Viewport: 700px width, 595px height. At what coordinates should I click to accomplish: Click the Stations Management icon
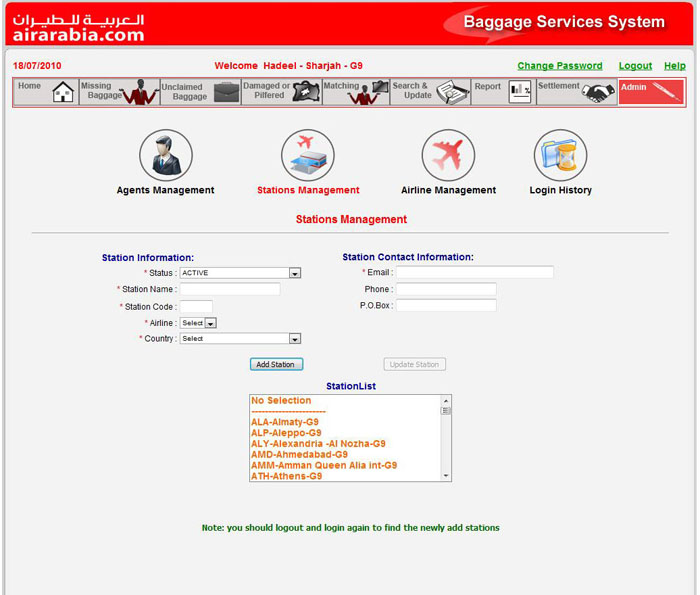(x=308, y=155)
